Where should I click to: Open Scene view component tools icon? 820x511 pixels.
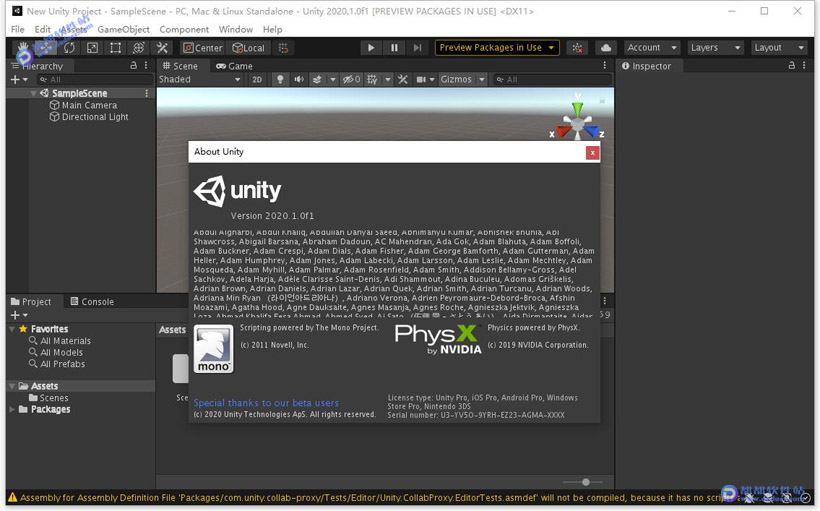(403, 80)
